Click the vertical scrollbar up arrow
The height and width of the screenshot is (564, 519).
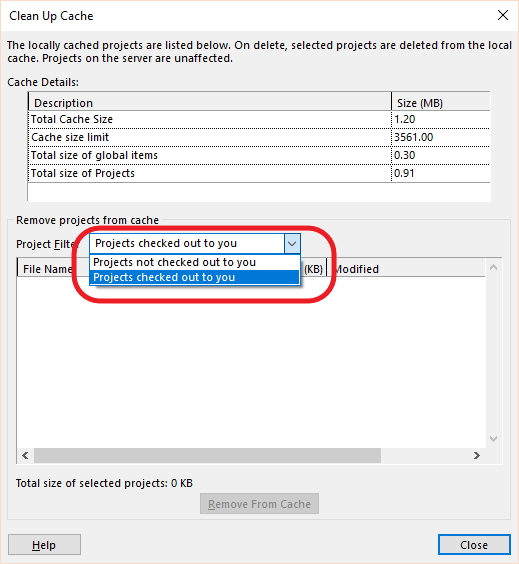tap(493, 267)
